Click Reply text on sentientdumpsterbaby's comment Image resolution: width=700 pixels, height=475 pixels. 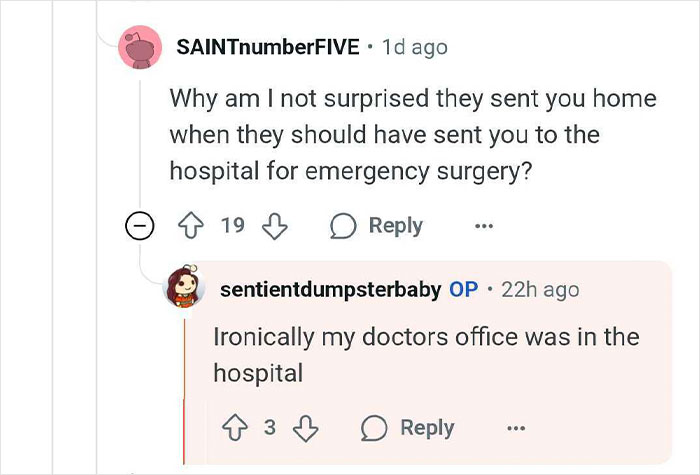pos(427,428)
